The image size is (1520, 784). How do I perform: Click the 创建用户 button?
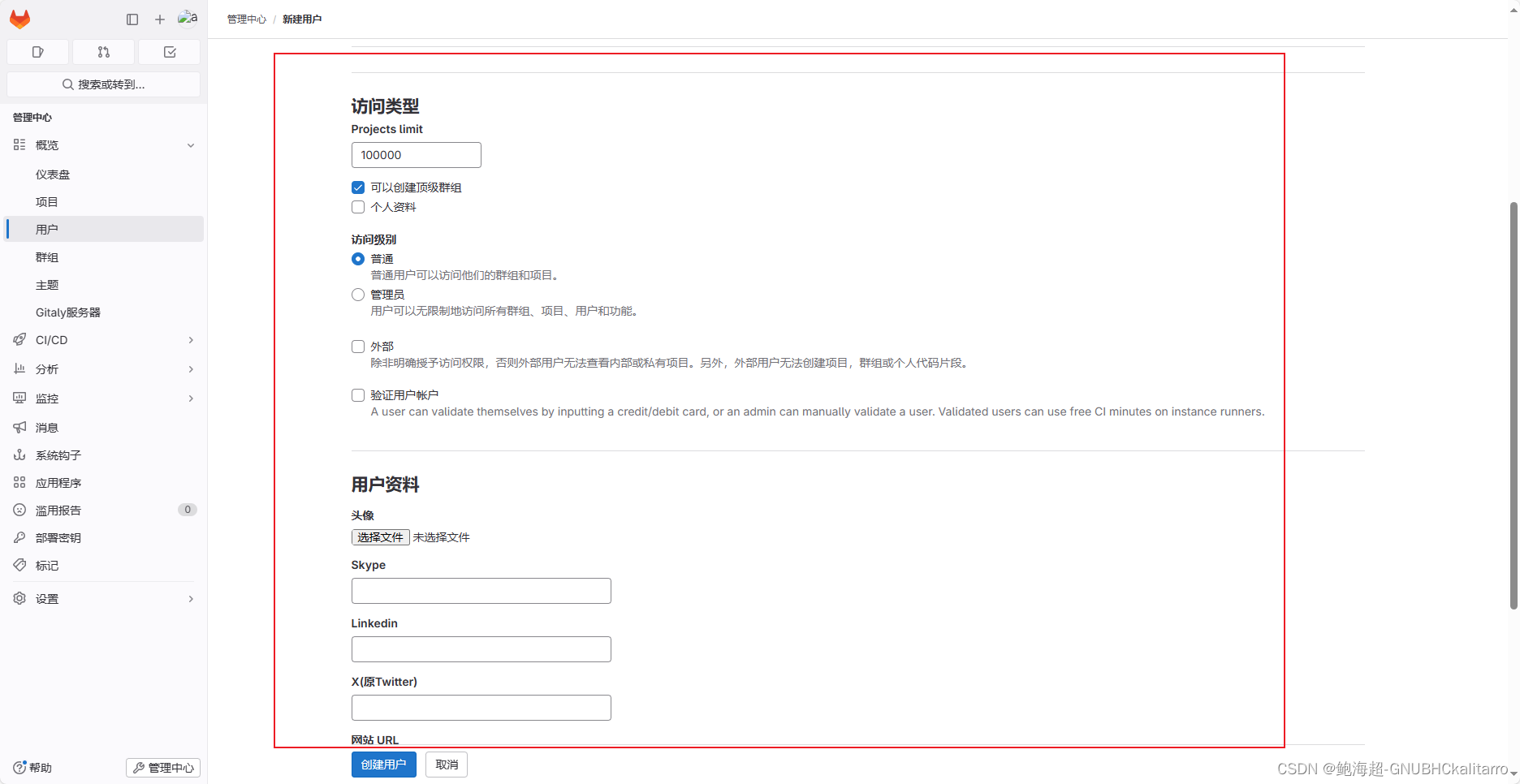coord(384,765)
